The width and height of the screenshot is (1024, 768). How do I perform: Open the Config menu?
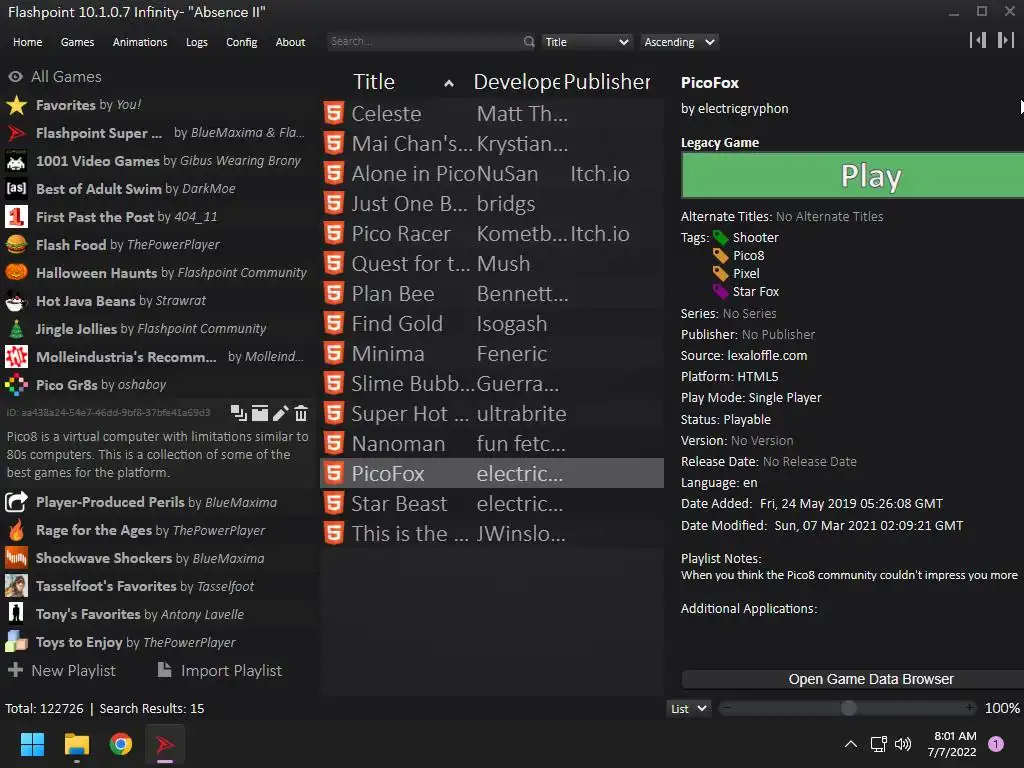242,42
